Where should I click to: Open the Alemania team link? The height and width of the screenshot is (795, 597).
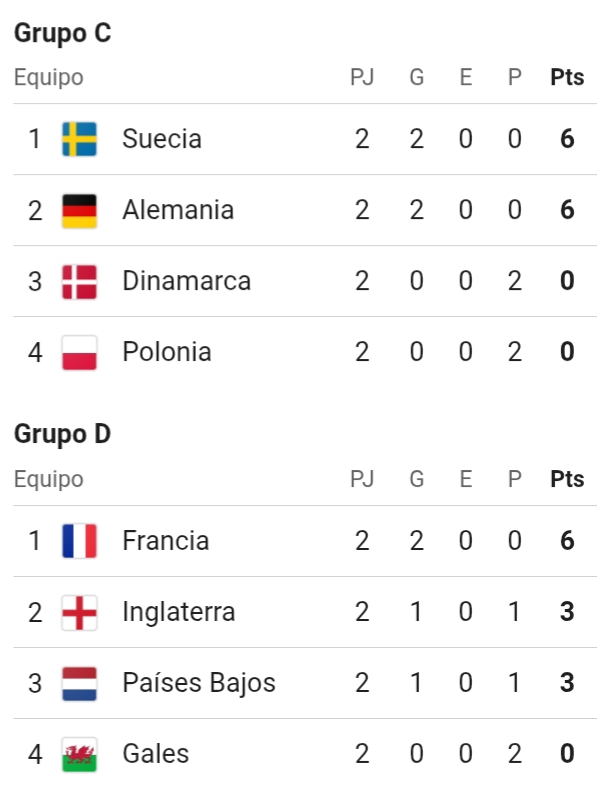[x=178, y=210]
